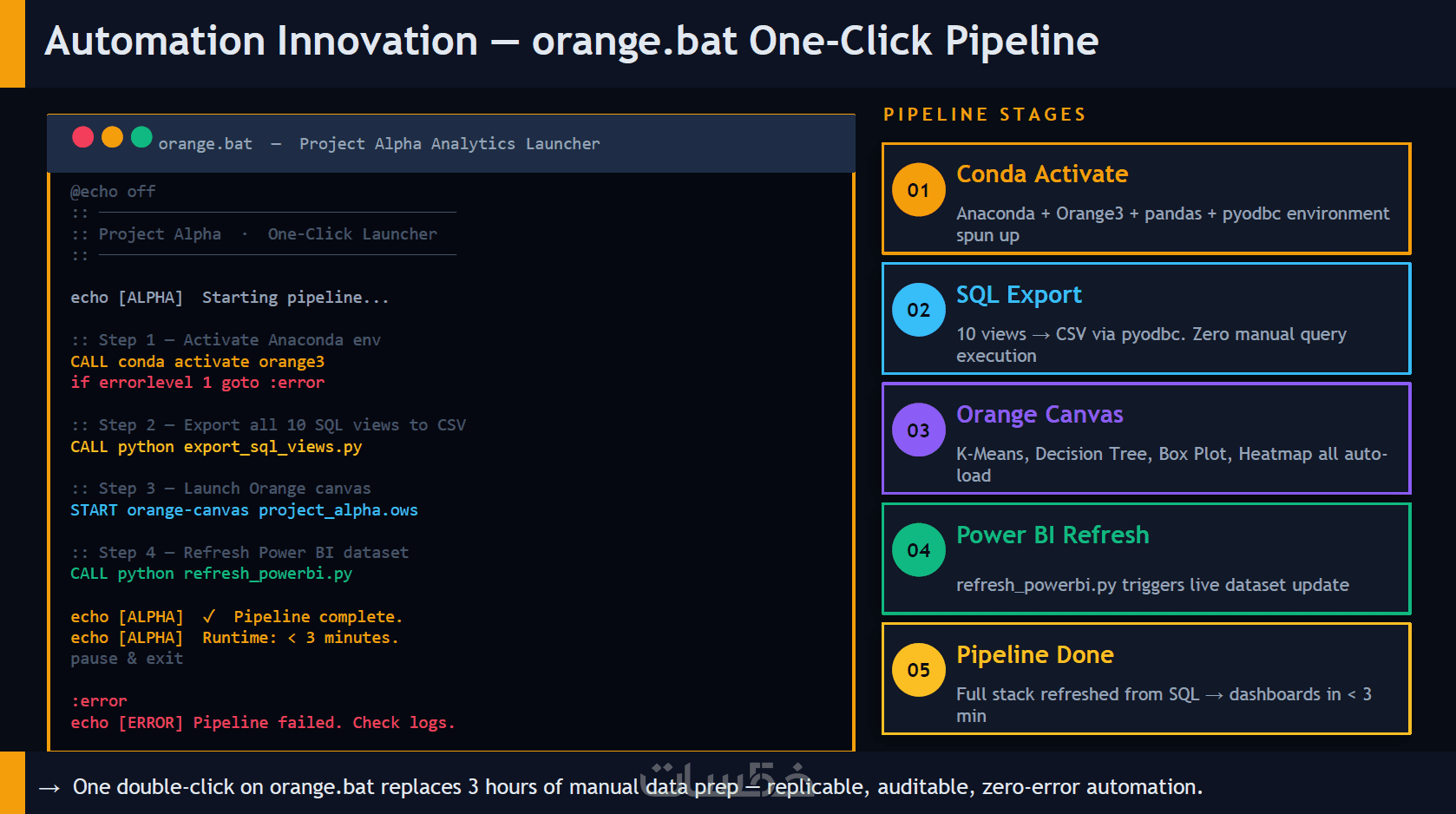Click the "Step 4 — Refresh Power BI dataset" comment
The image size is (1456, 814).
click(239, 553)
